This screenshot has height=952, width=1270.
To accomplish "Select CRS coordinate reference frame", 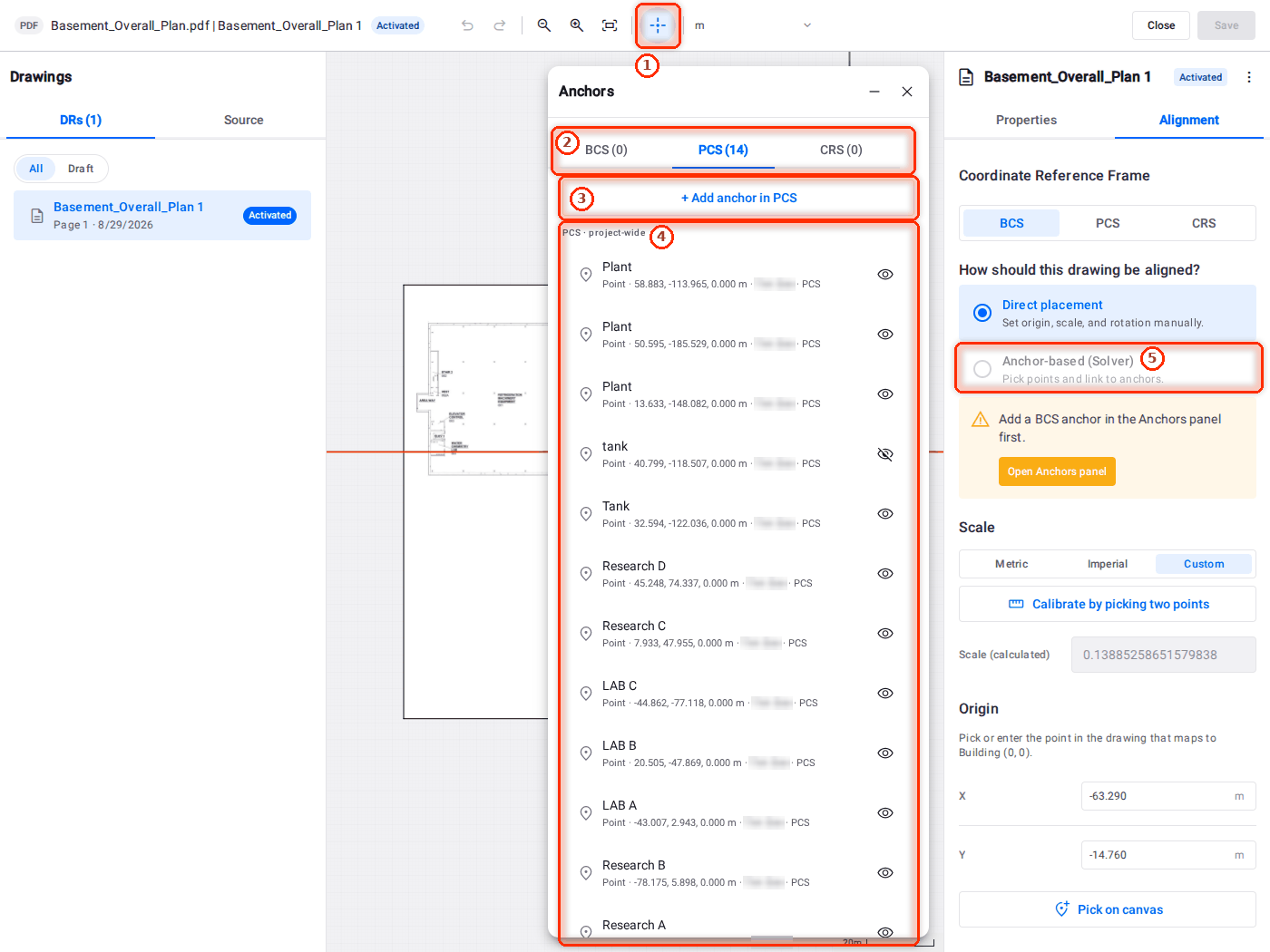I will tap(1204, 223).
